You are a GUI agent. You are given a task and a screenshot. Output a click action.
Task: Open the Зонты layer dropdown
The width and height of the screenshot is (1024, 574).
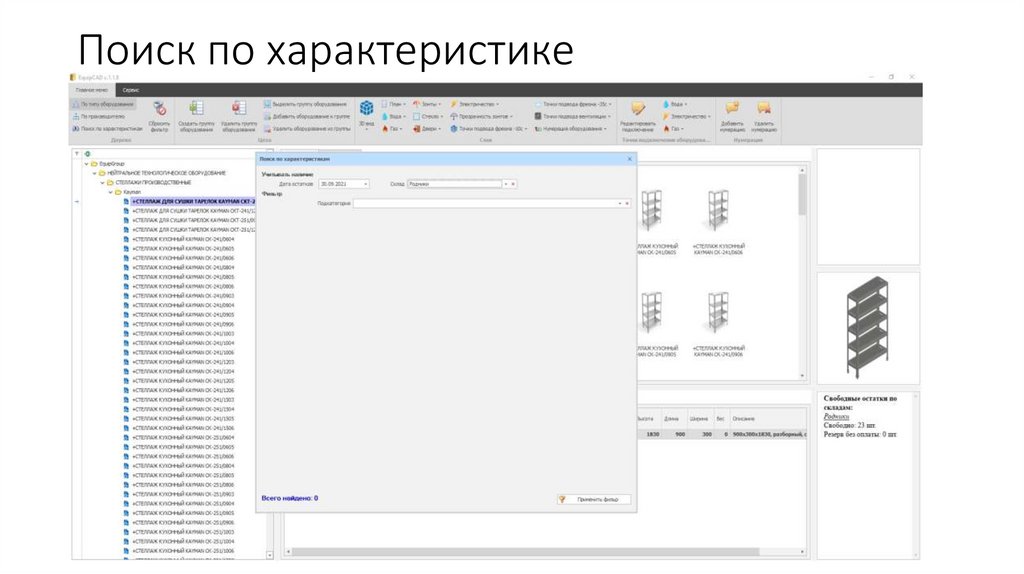tap(427, 104)
